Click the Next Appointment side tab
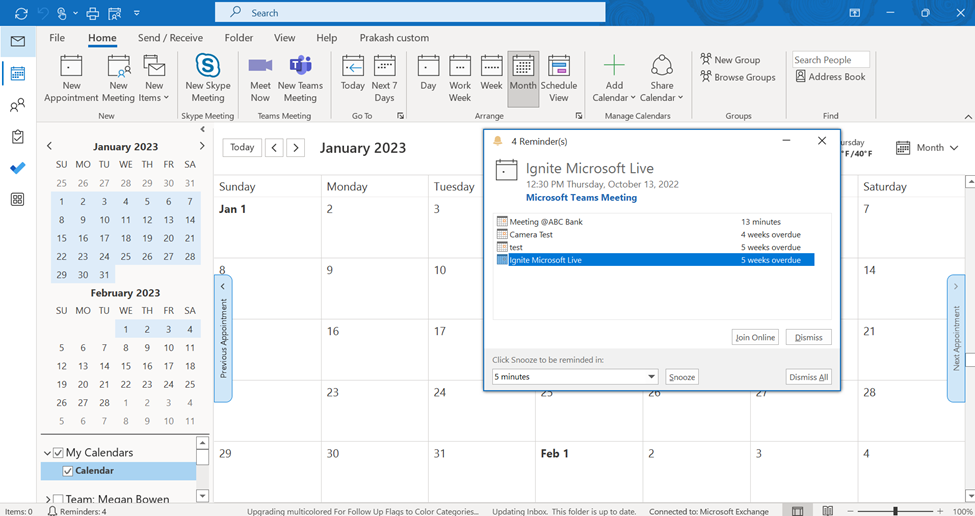975x516 pixels. [956, 339]
